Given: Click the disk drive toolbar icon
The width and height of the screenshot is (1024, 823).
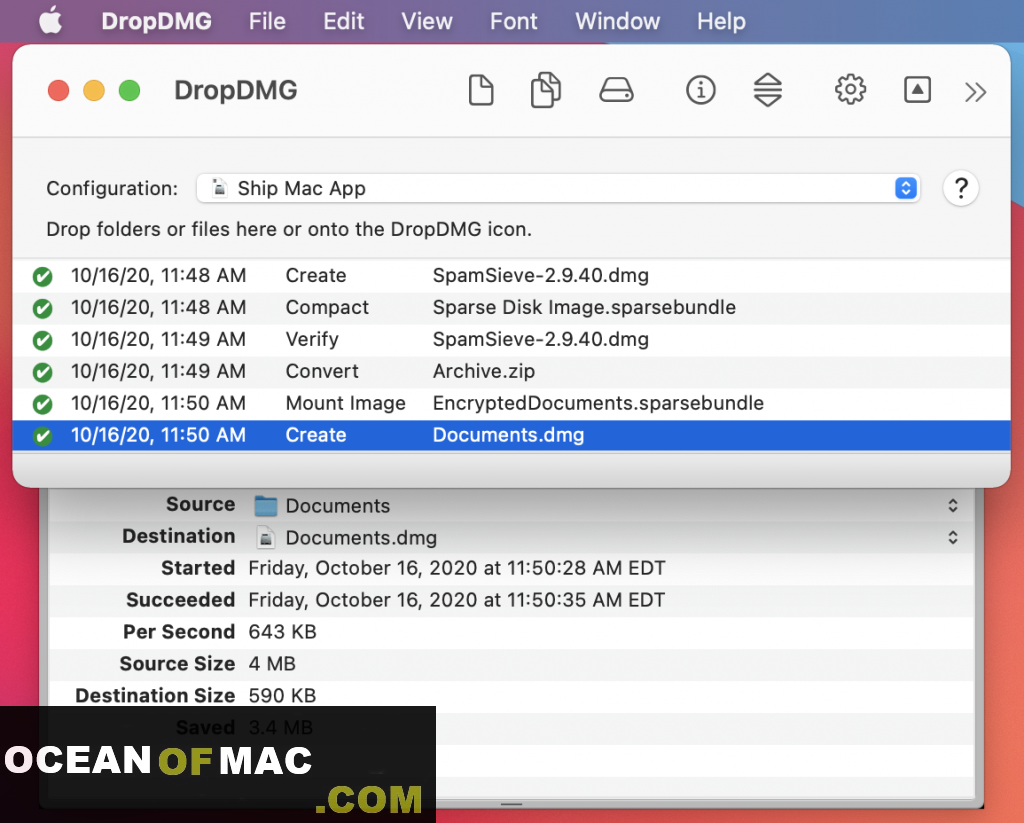Looking at the screenshot, I should (616, 90).
